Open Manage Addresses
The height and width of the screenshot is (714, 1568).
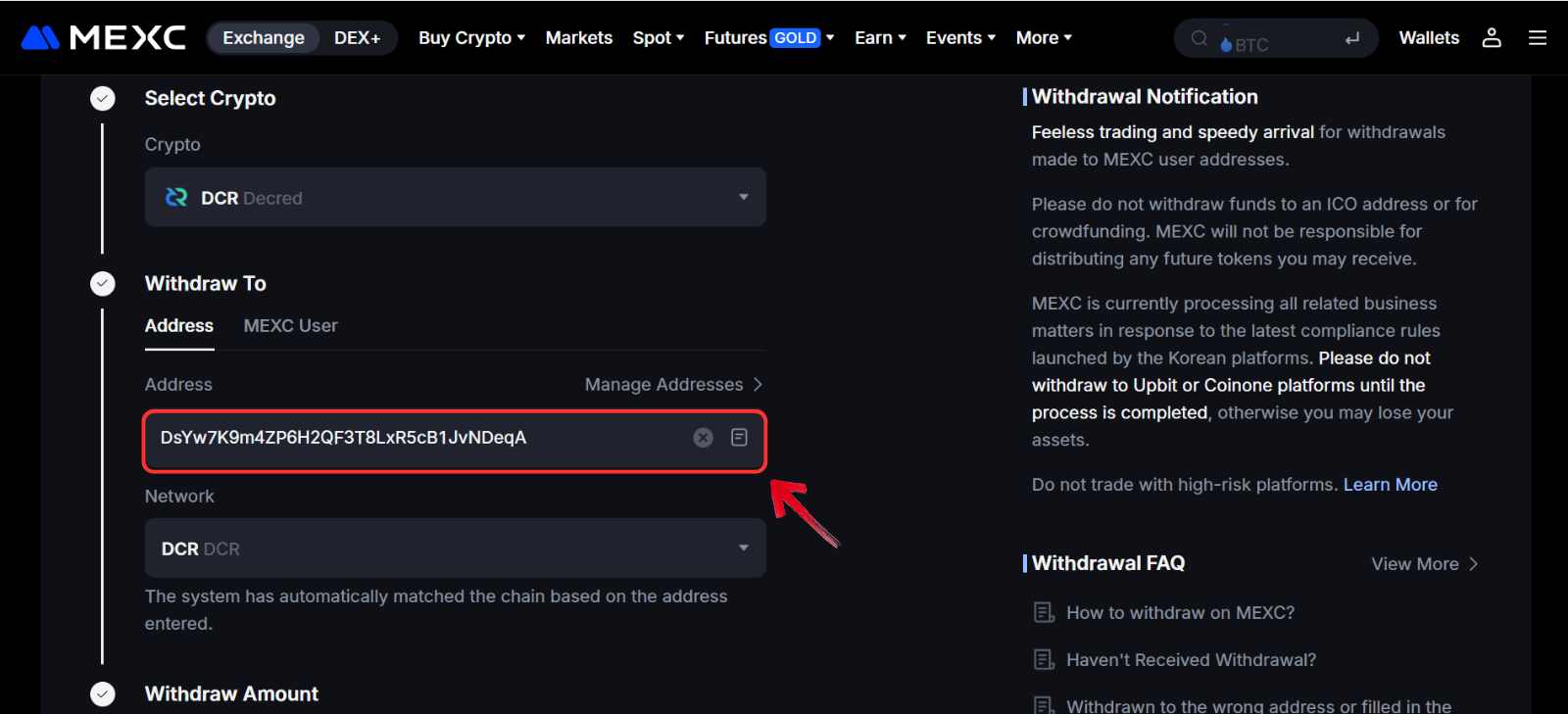(x=673, y=384)
